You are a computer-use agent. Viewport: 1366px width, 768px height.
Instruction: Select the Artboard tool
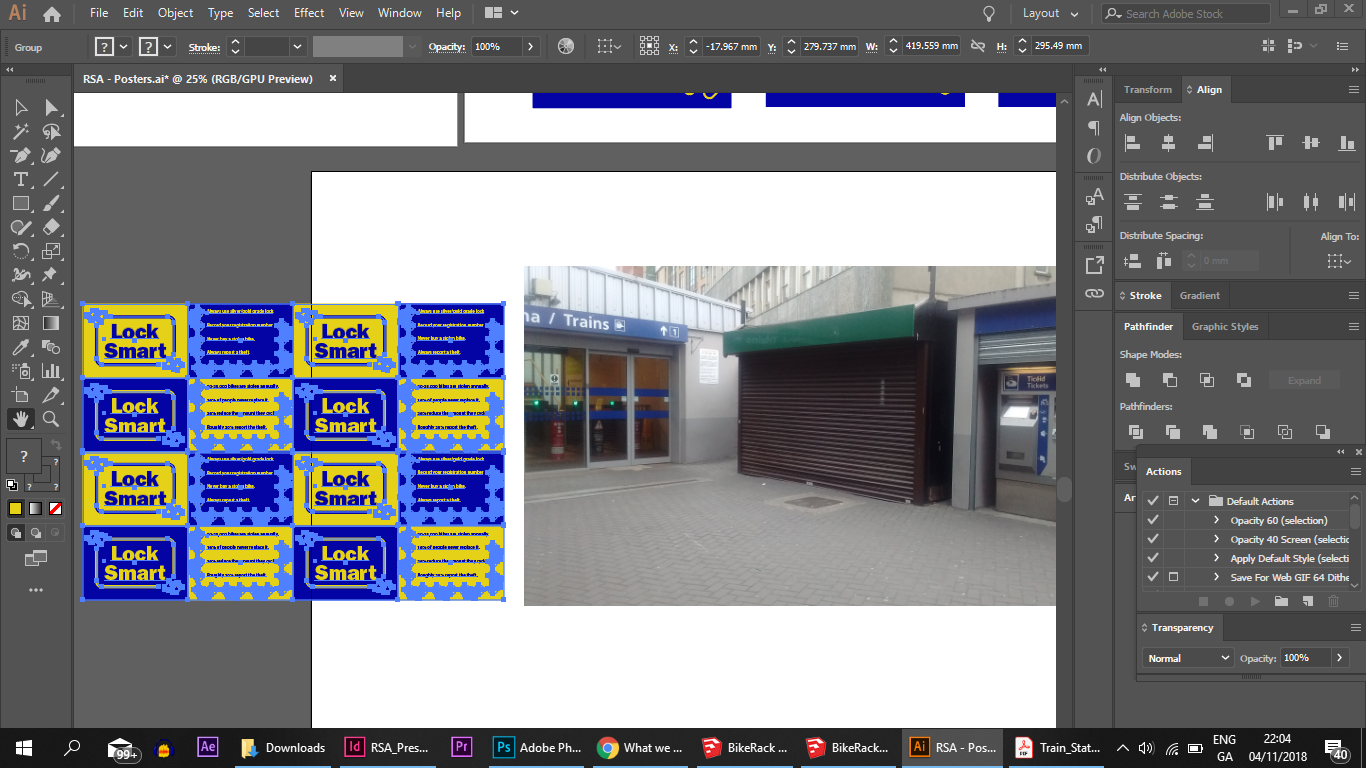21,395
